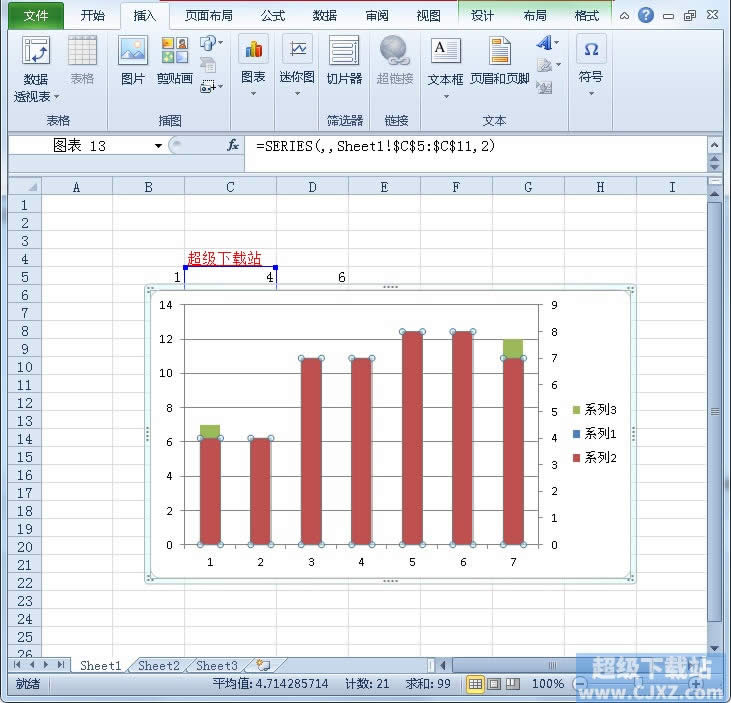
Task: Click the 切片器 slicer icon
Action: (344, 61)
